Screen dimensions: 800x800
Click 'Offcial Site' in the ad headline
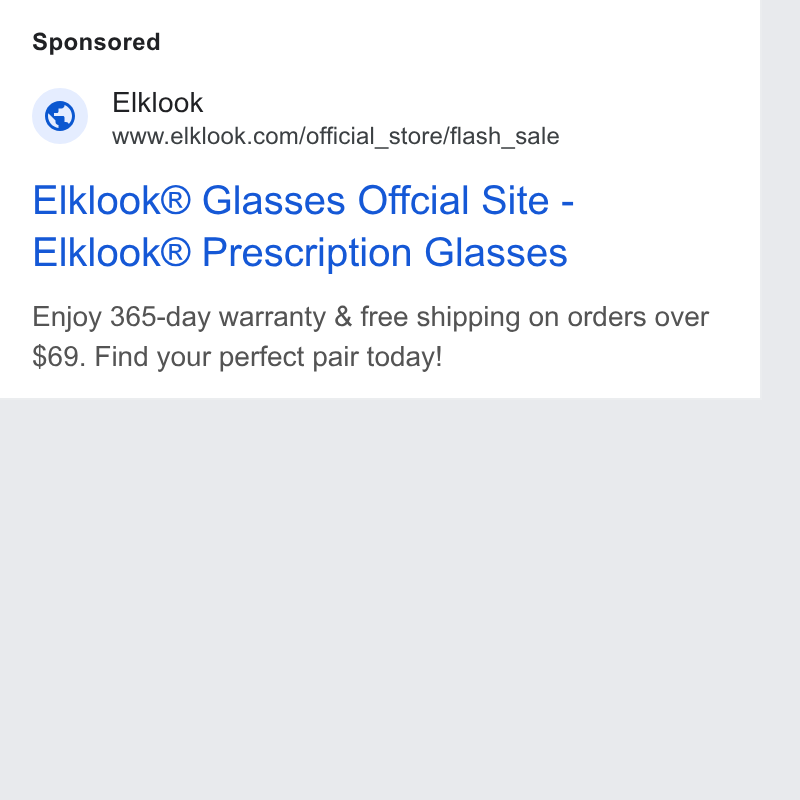pyautogui.click(x=454, y=200)
